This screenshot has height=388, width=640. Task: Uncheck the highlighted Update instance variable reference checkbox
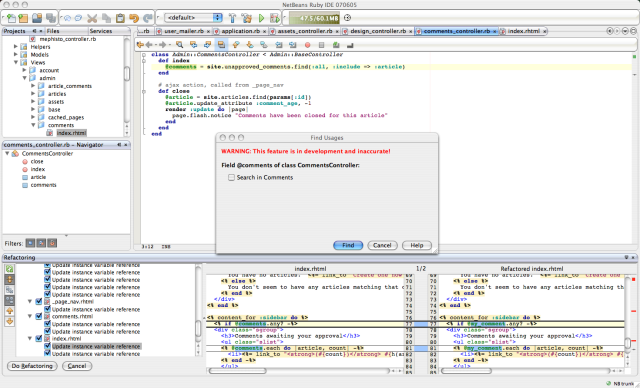point(47,346)
